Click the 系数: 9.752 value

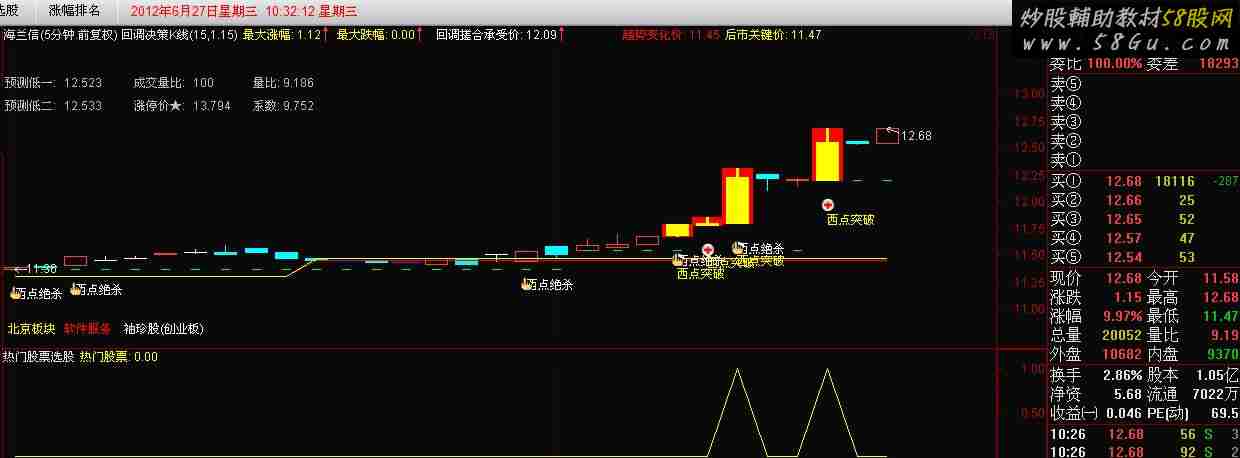click(283, 105)
